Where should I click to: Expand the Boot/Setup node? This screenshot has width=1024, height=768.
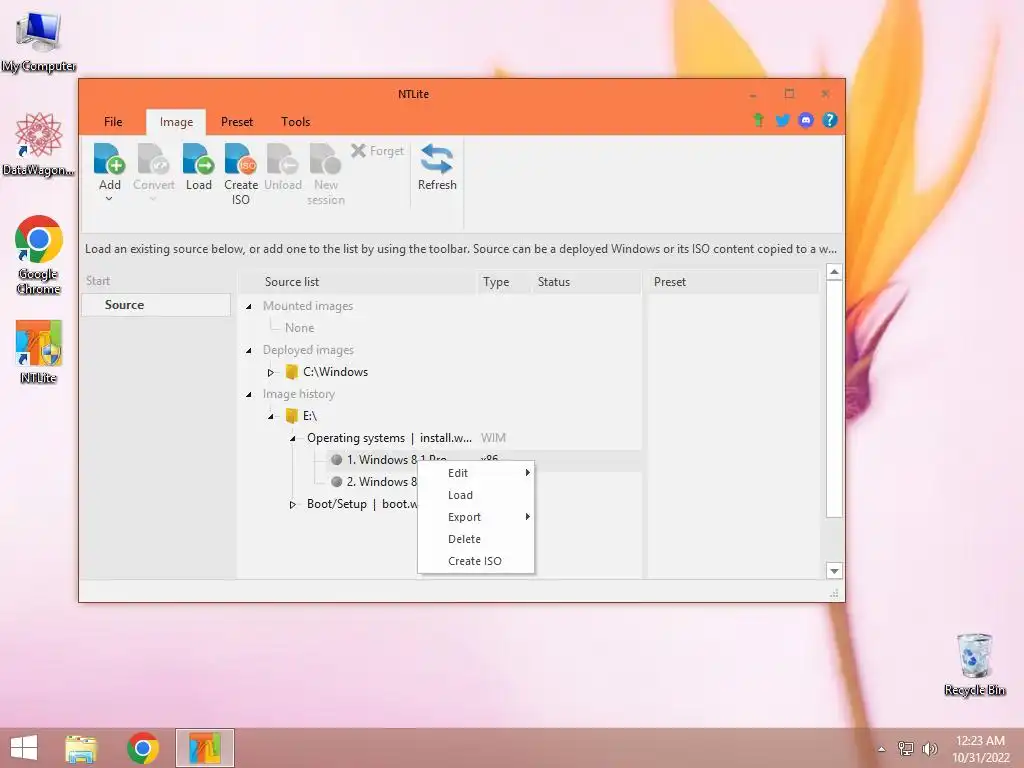(x=293, y=504)
